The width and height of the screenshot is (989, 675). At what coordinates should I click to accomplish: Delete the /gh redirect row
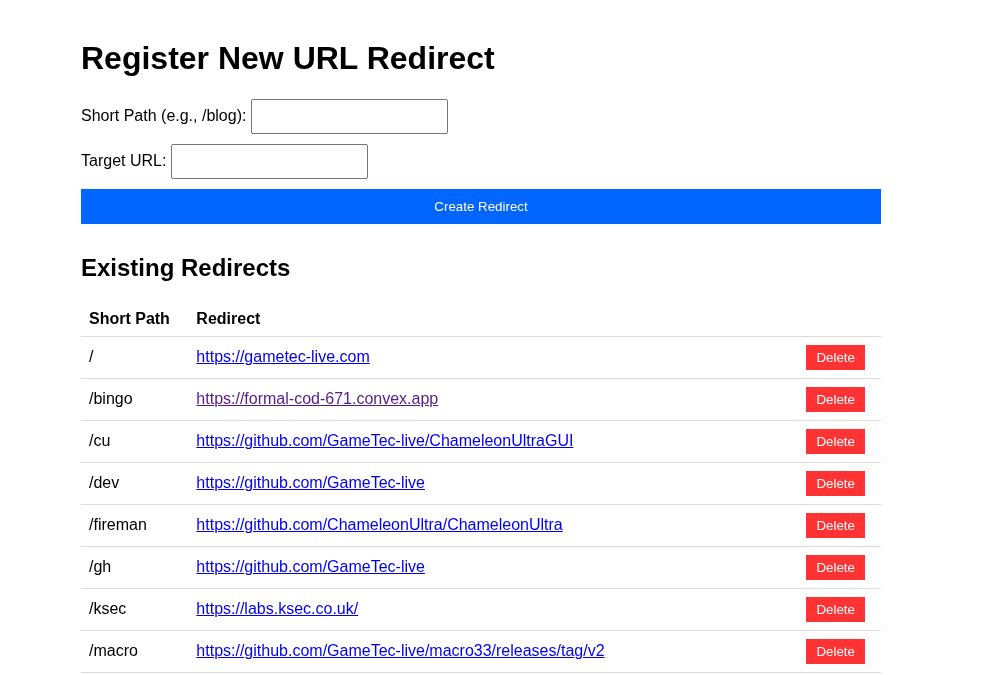[835, 568]
